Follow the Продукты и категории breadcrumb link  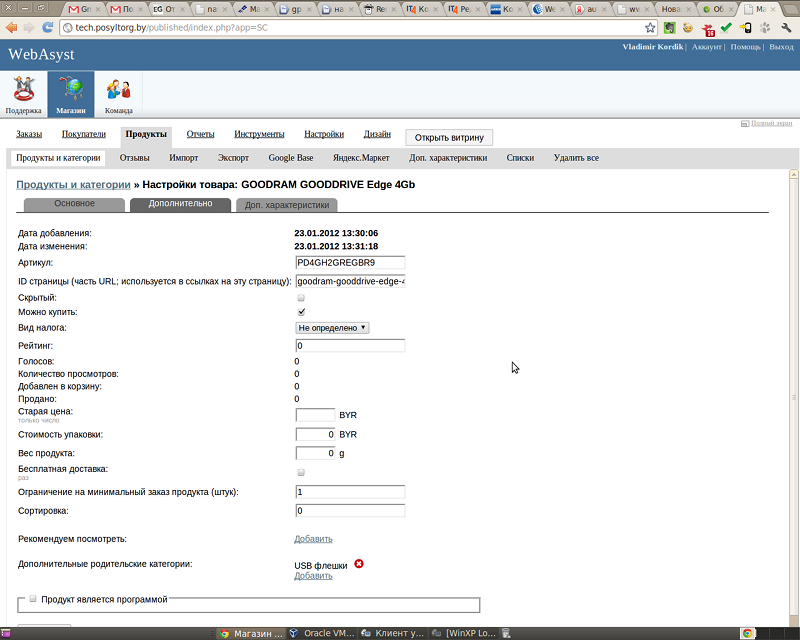(x=73, y=185)
